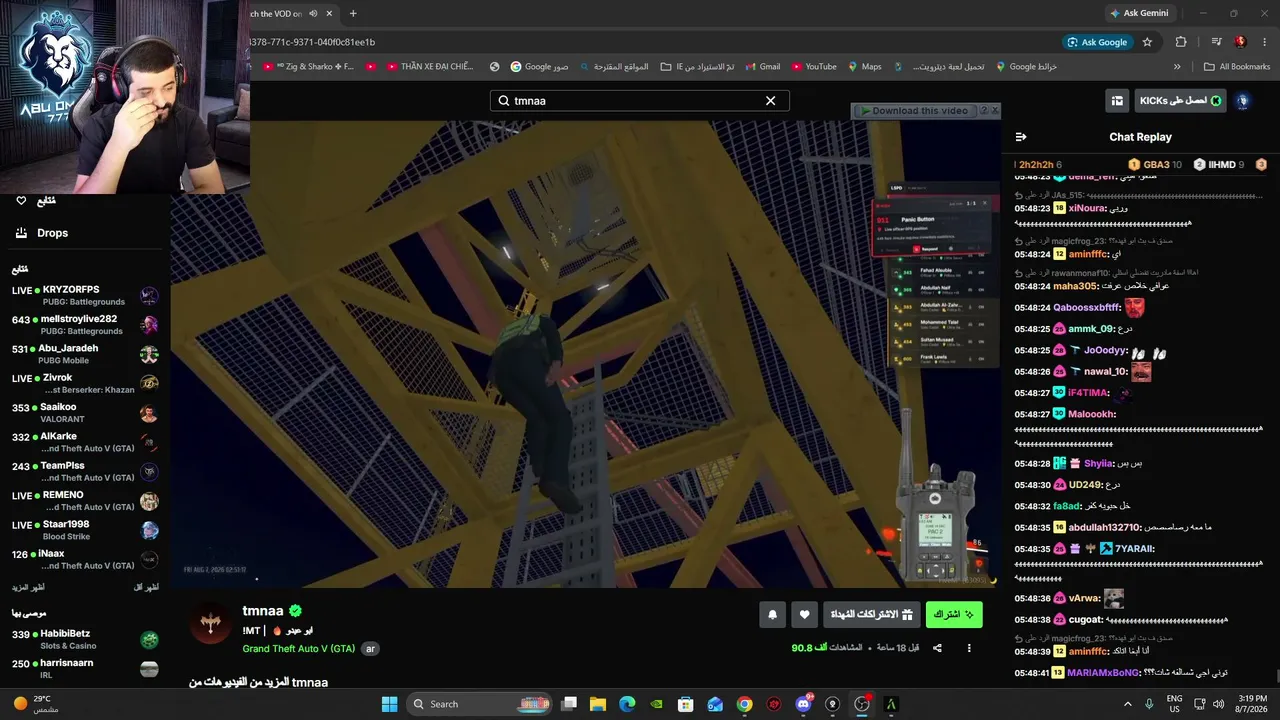
Task: Open REMENO live channel in sidebar
Action: click(86, 501)
